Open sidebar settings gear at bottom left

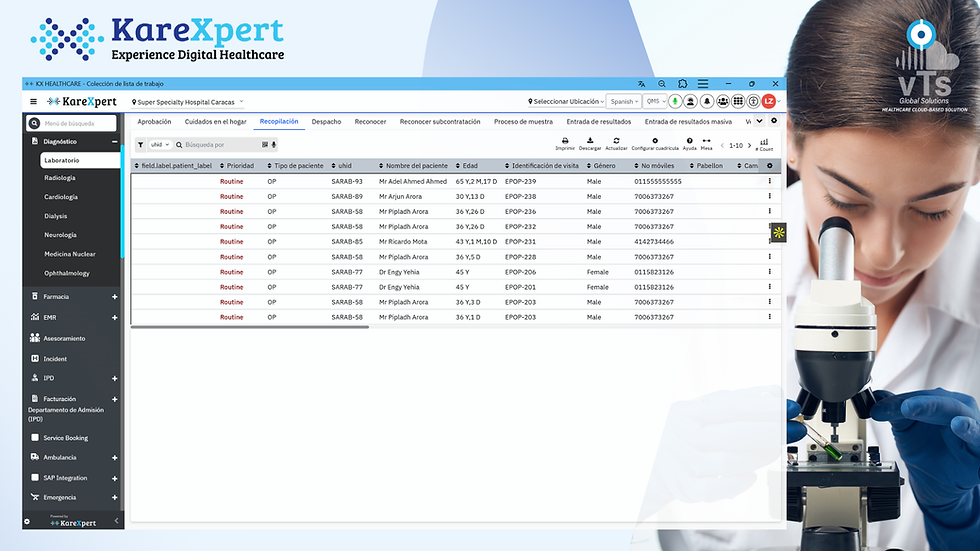(27, 522)
